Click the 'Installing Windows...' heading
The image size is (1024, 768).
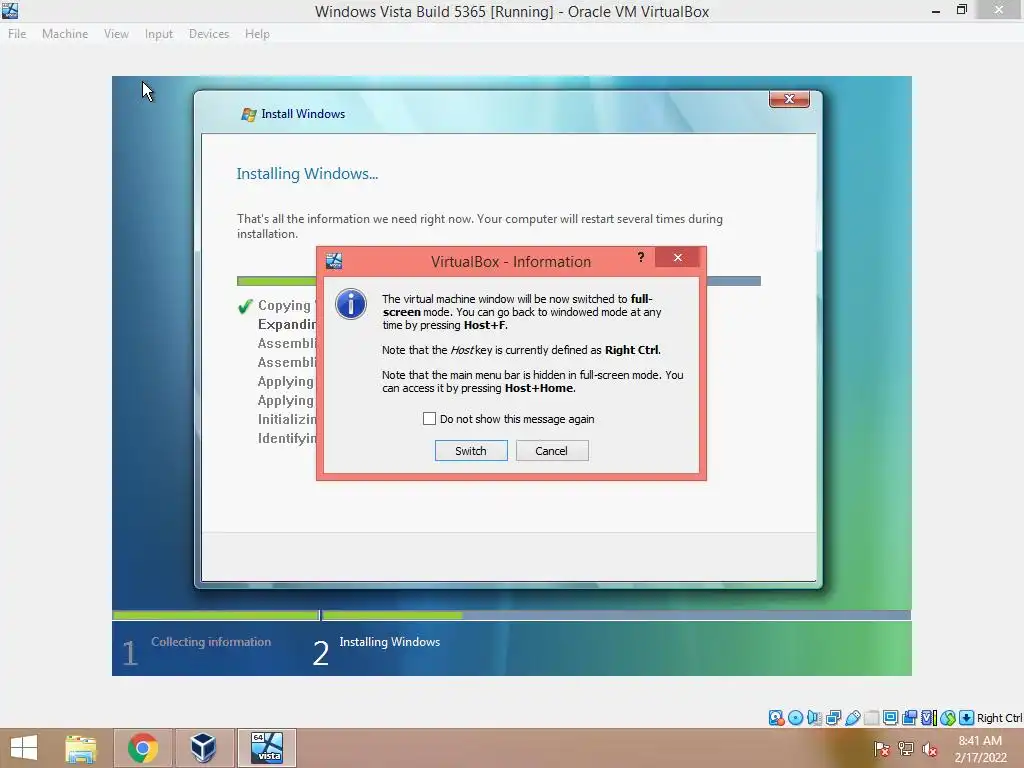point(307,174)
